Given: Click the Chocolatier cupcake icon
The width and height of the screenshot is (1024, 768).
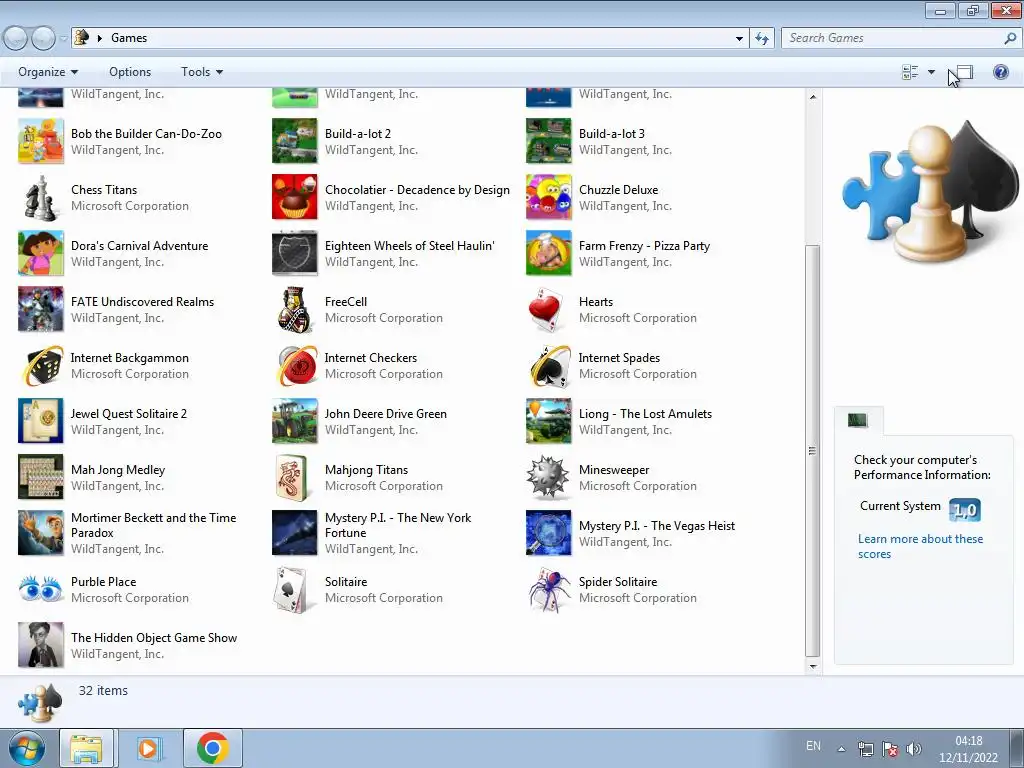Looking at the screenshot, I should [295, 198].
